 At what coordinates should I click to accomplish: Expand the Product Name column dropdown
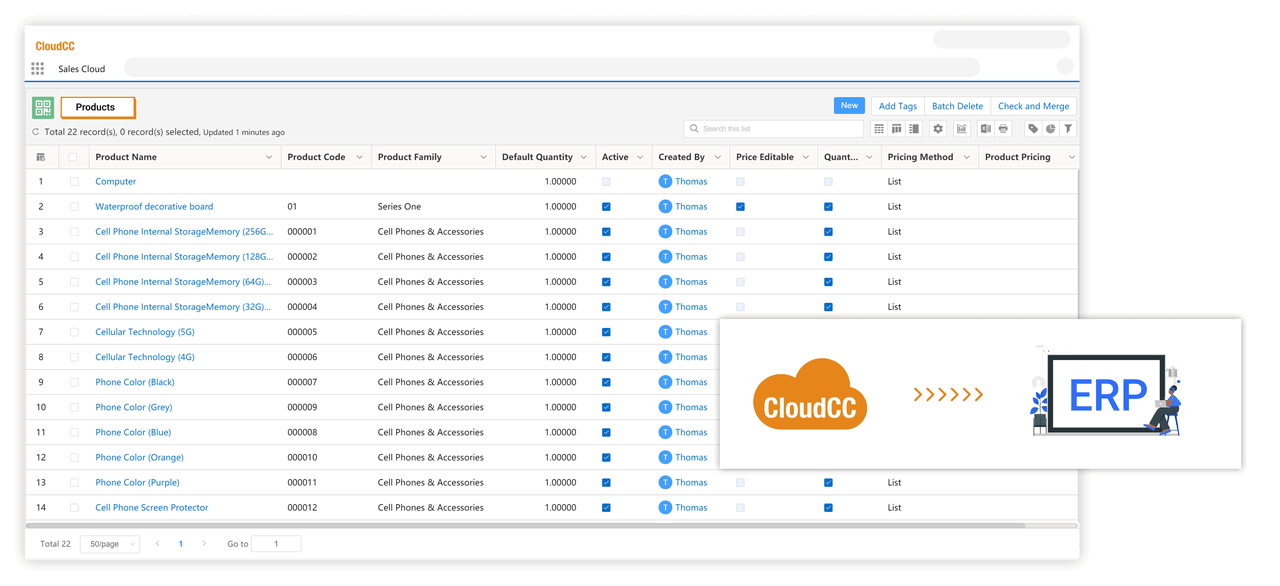[x=269, y=157]
